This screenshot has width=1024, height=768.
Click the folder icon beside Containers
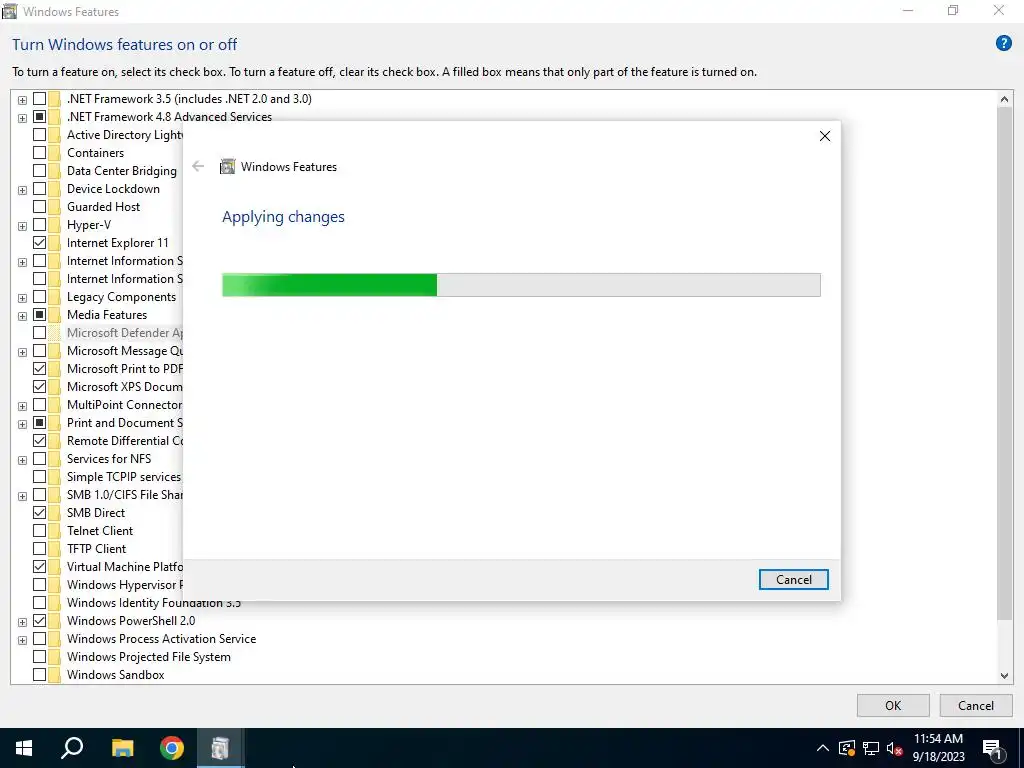(x=54, y=153)
